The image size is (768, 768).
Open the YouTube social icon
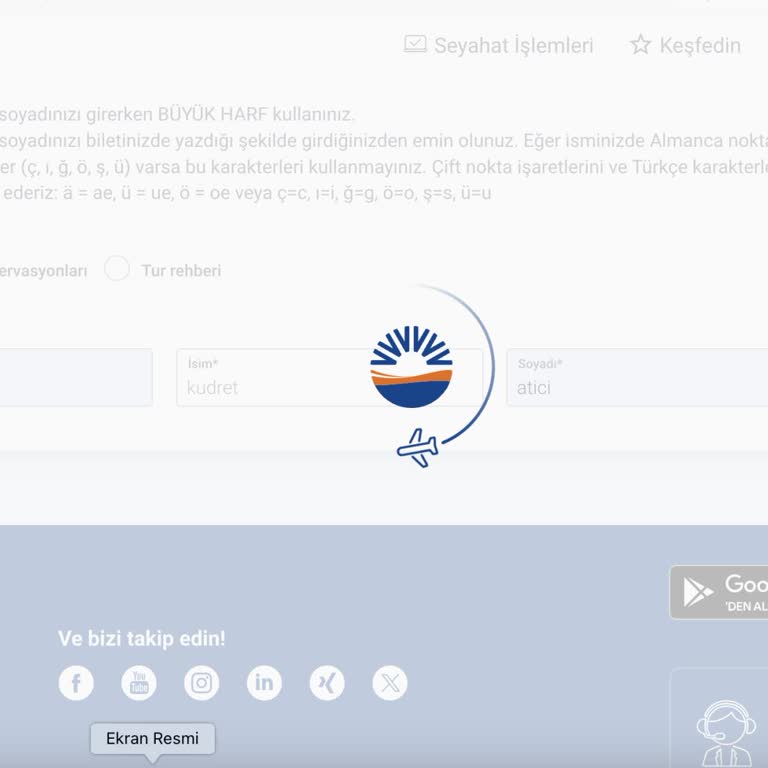click(139, 683)
